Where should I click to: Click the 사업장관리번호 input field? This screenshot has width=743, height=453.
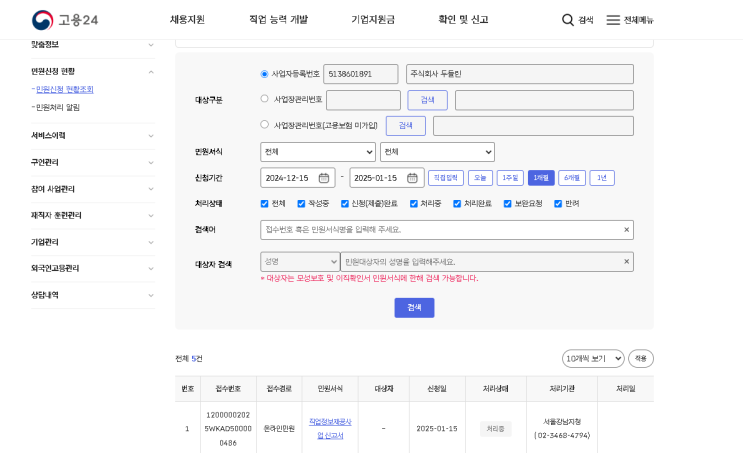click(x=363, y=100)
